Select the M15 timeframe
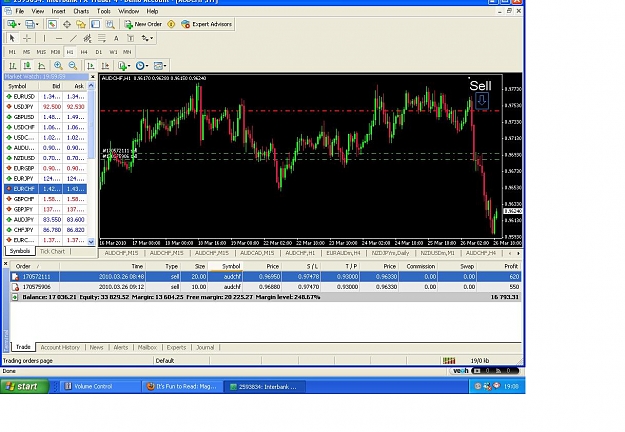The height and width of the screenshot is (432, 625). click(x=41, y=52)
